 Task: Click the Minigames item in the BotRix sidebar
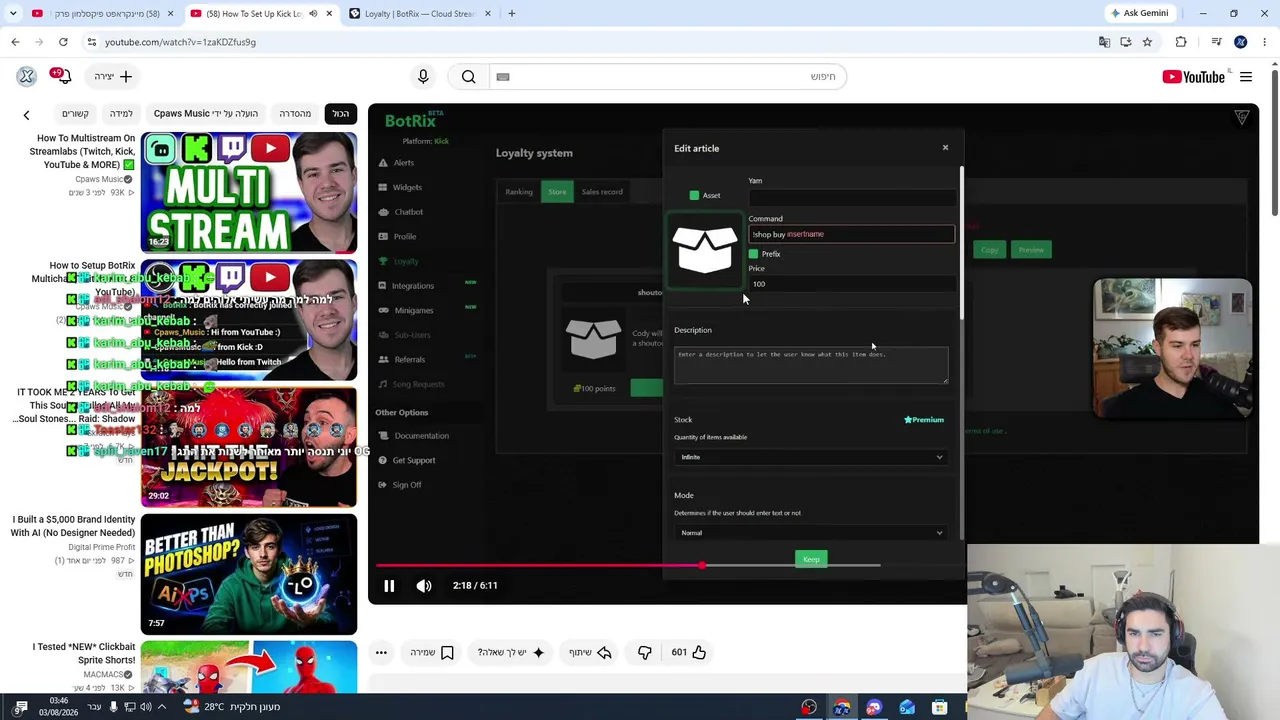point(413,310)
